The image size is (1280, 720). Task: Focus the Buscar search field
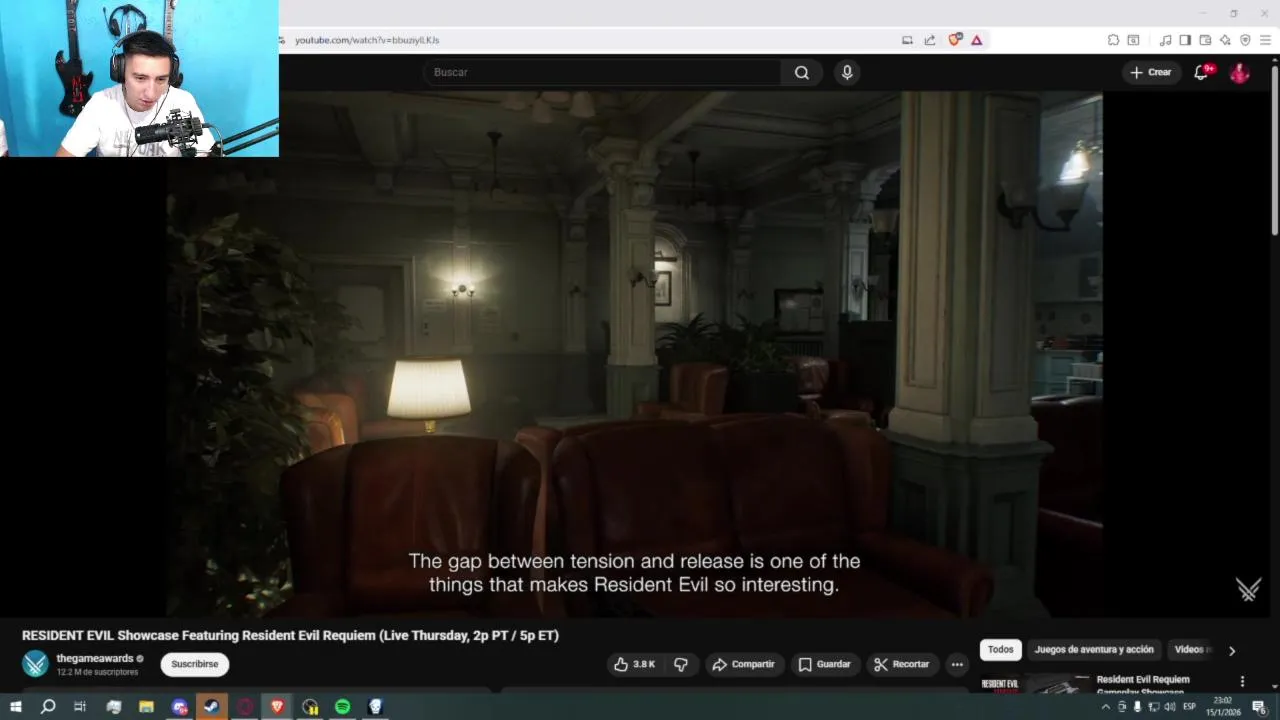(603, 72)
